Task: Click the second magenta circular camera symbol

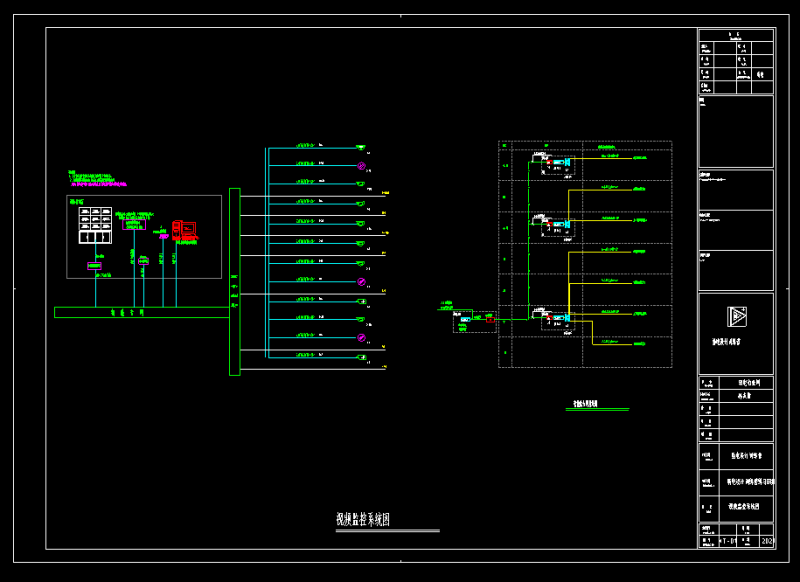Action: [362, 282]
